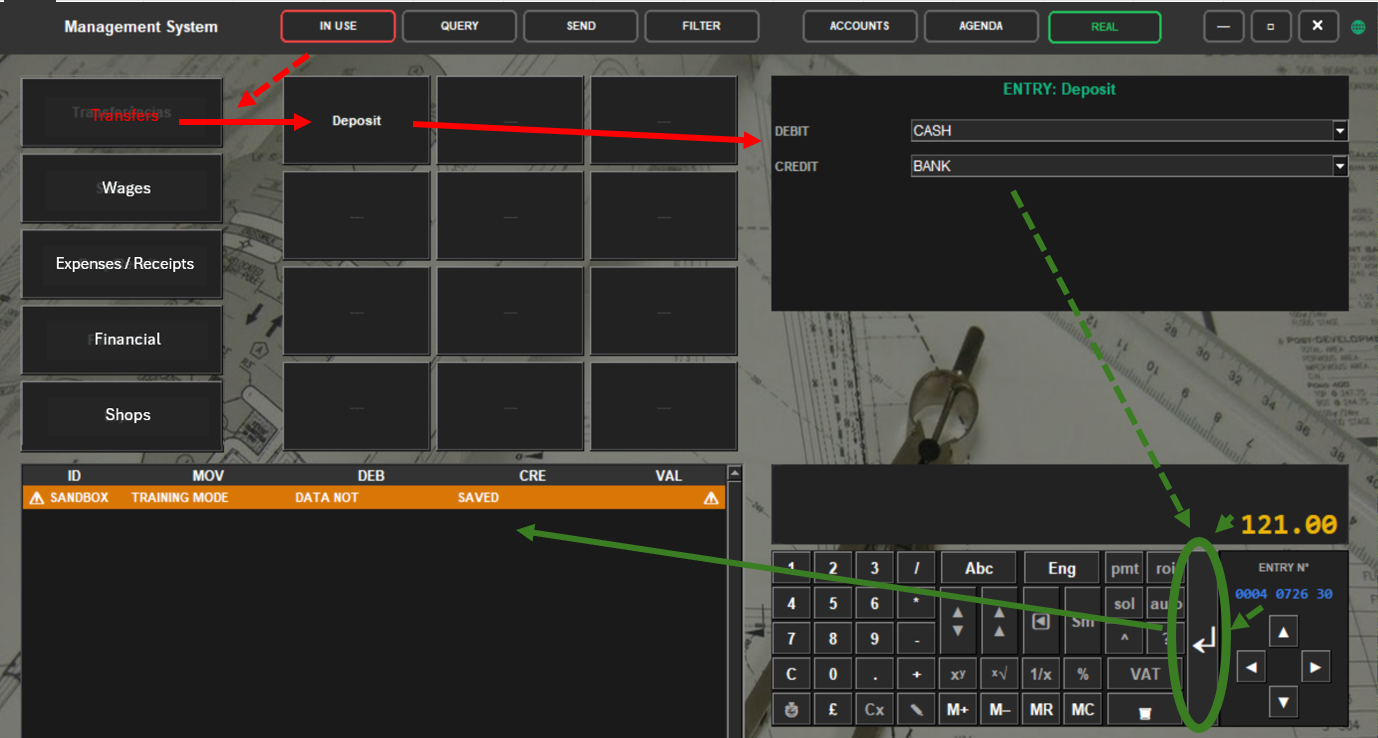Click the warning triangle at right end of orange row
Image resolution: width=1378 pixels, height=738 pixels.
[x=711, y=497]
